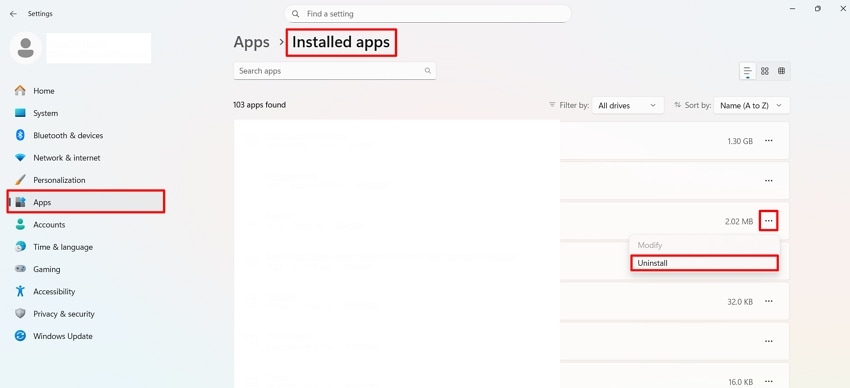Click the Network wifi icon
850x388 pixels.
(21, 158)
